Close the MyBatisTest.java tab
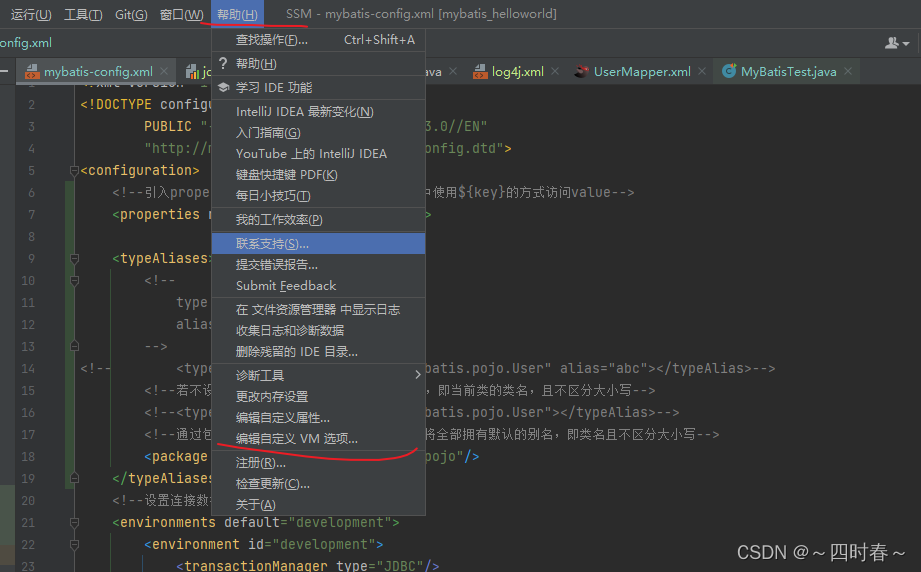The image size is (921, 572). pyautogui.click(x=848, y=72)
